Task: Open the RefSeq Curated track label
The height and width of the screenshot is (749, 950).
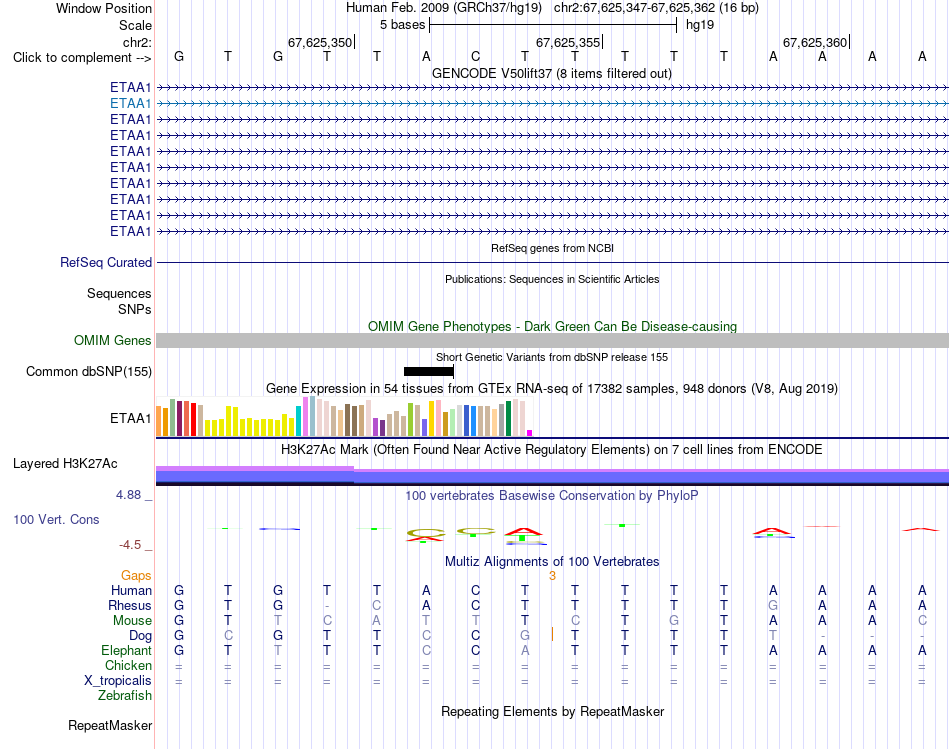Action: [105, 262]
